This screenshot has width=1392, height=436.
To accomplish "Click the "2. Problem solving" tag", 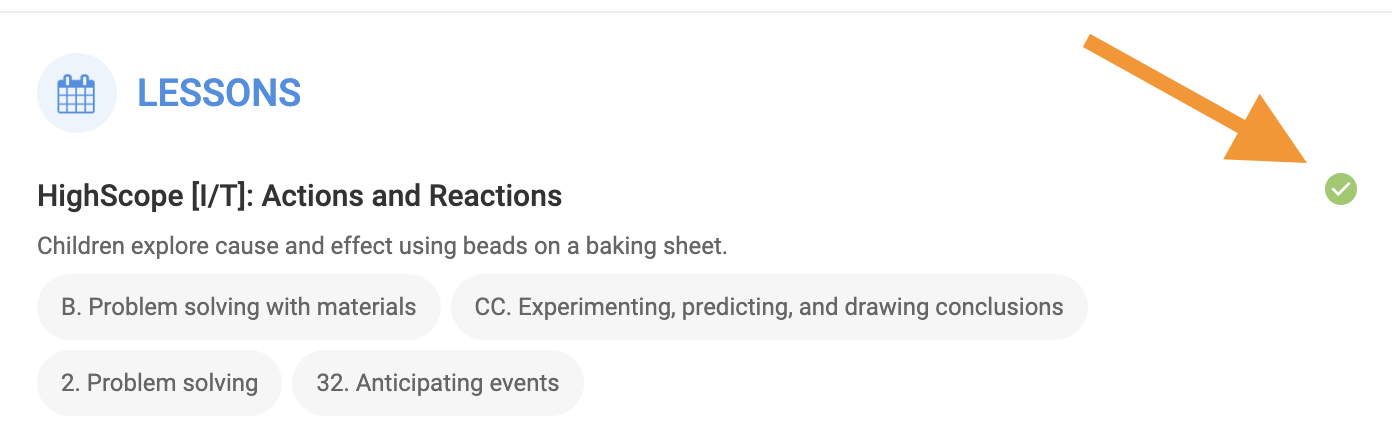I will (159, 383).
